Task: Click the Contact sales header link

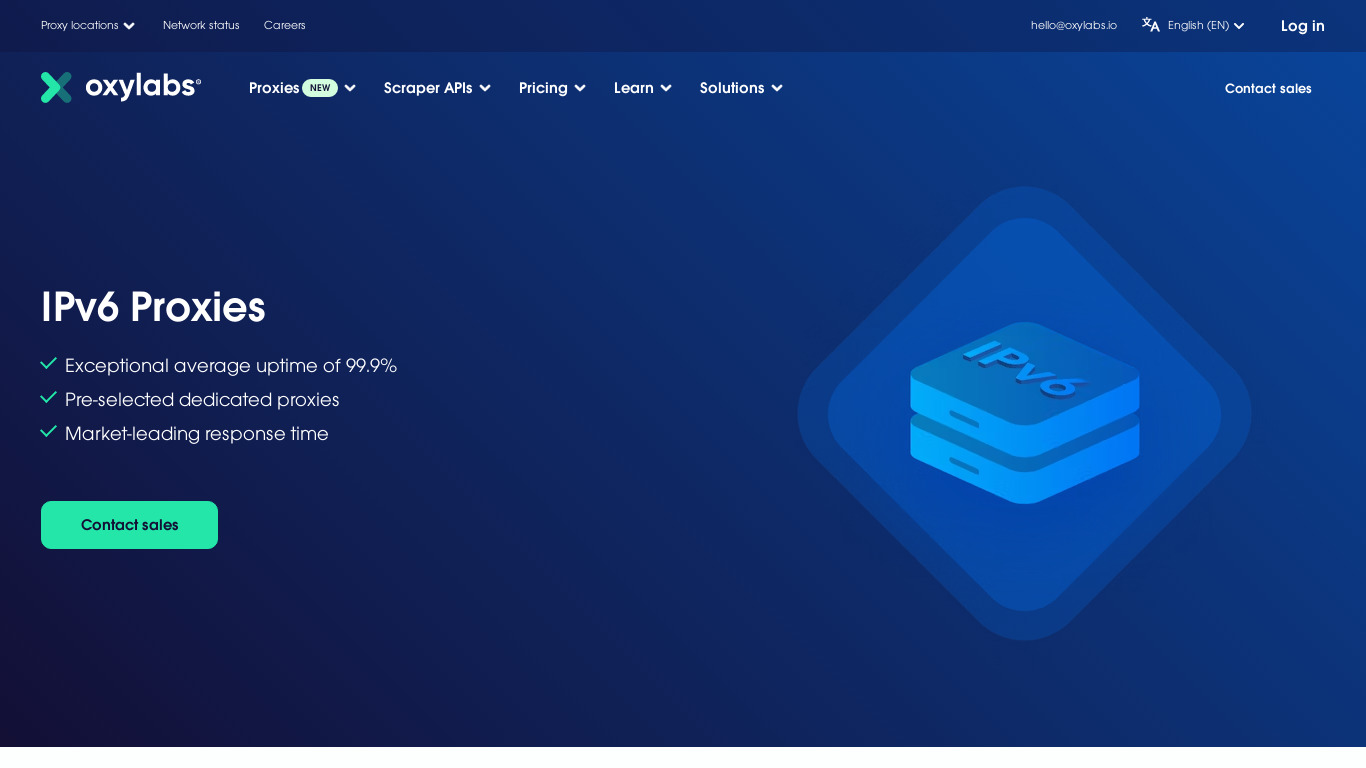Action: tap(1268, 88)
